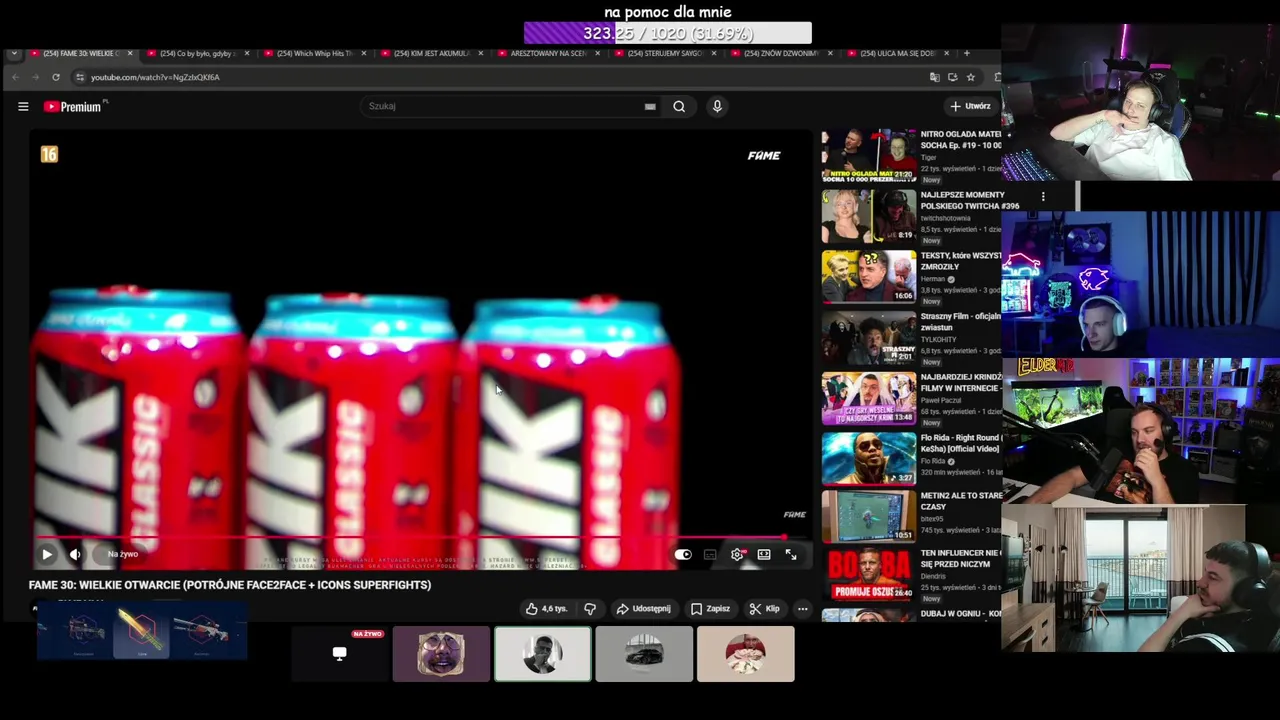The height and width of the screenshot is (720, 1280).
Task: Switch to the ULICA MA SIĘ DOBRZE tab
Action: tap(897, 53)
